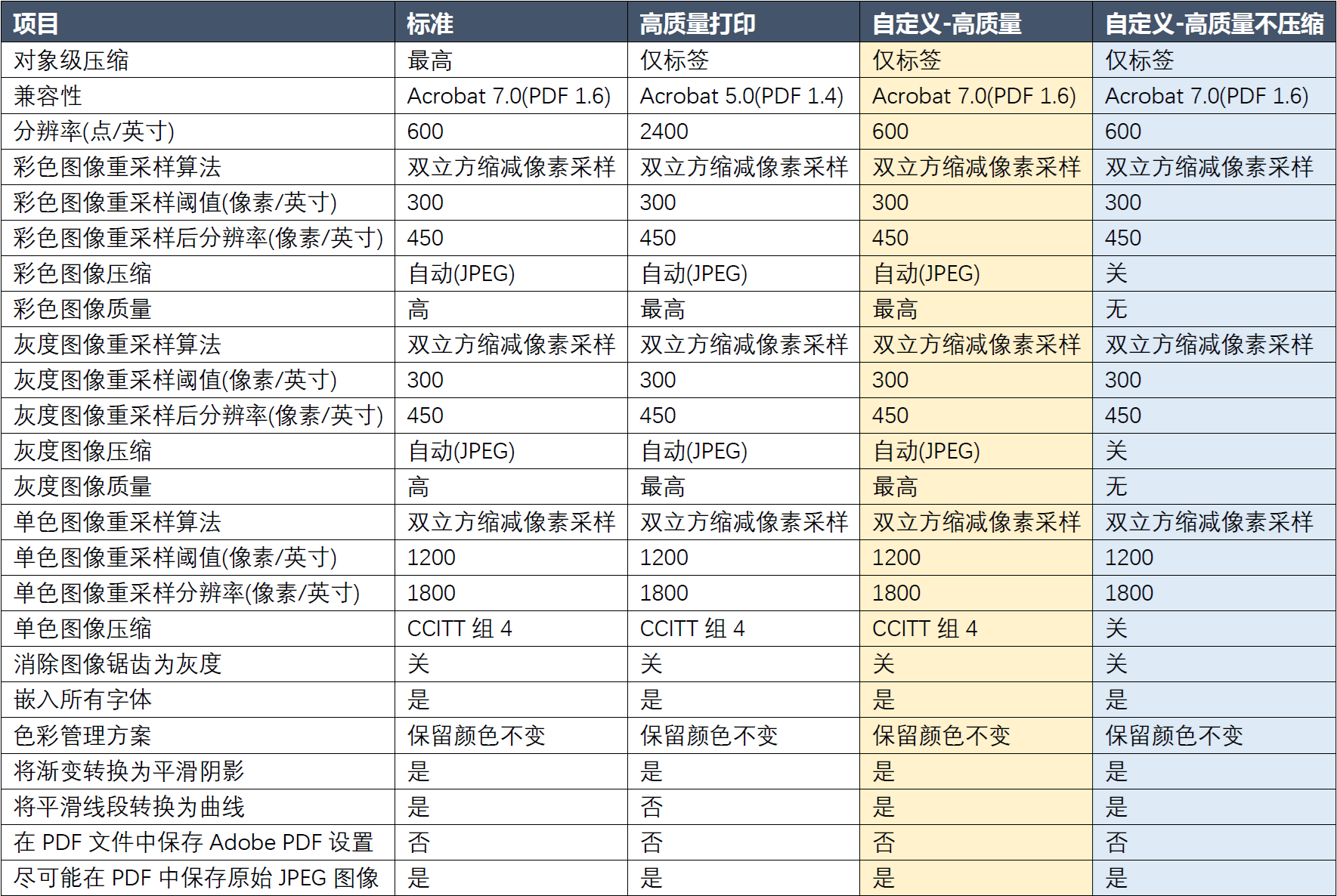Viewport: 1337px width, 896px height.
Task: Click 双立方缩减像素采样 for 单色图像 in 标准 column
Action: 512,522
